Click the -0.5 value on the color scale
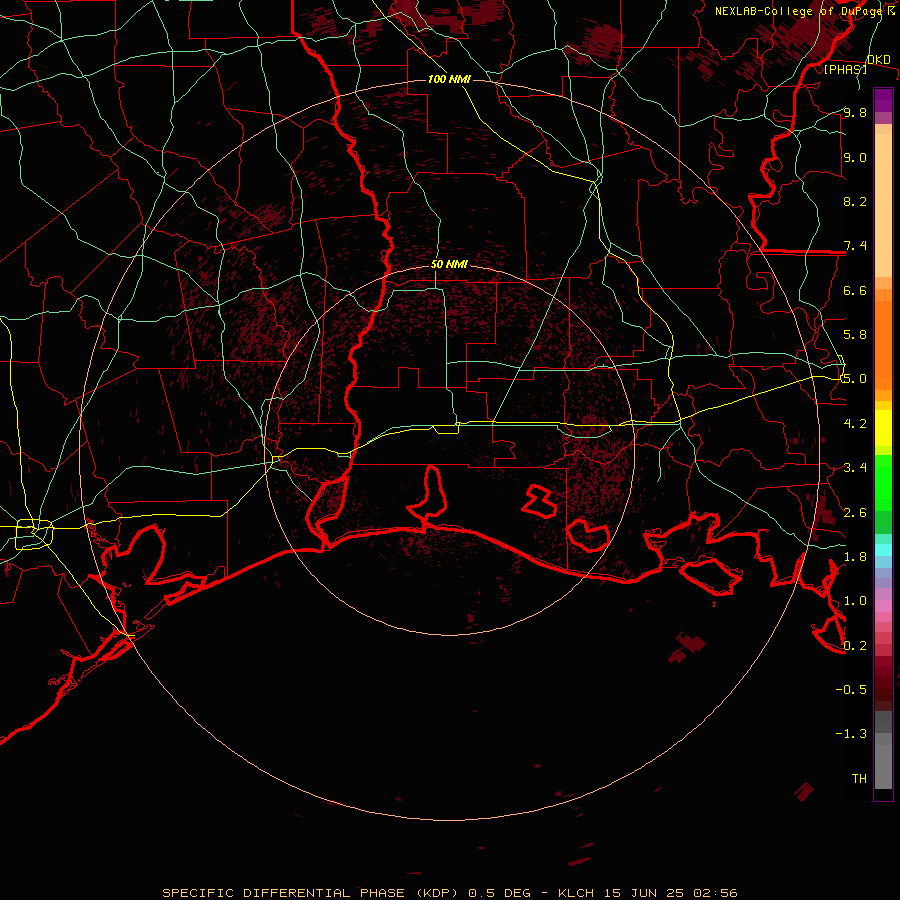The height and width of the screenshot is (900, 900). (851, 689)
